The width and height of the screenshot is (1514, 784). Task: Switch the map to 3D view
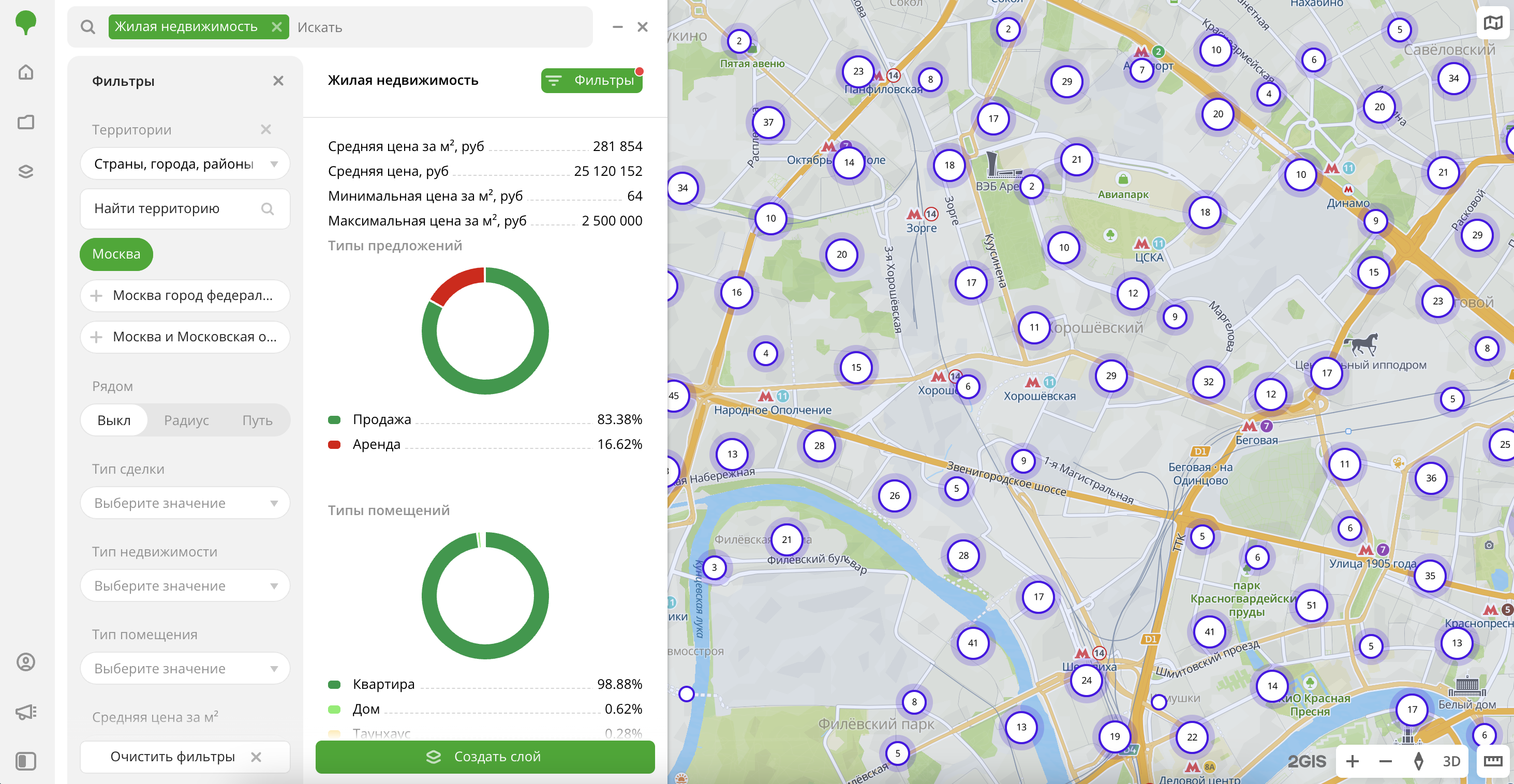1451,762
